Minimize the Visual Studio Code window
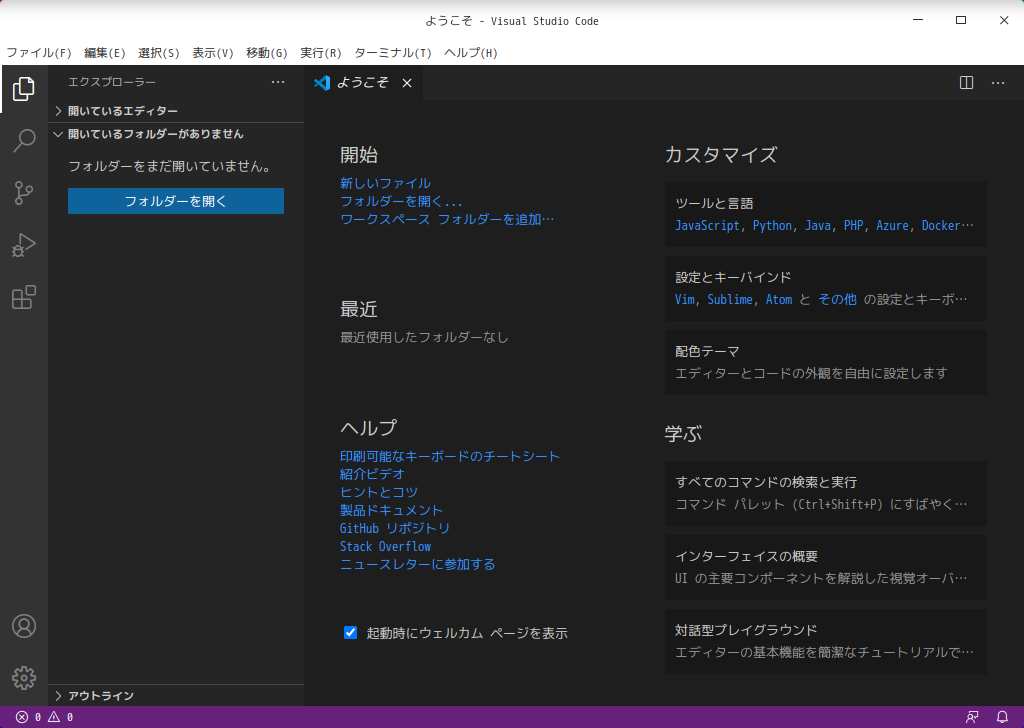The image size is (1024, 728). click(918, 20)
